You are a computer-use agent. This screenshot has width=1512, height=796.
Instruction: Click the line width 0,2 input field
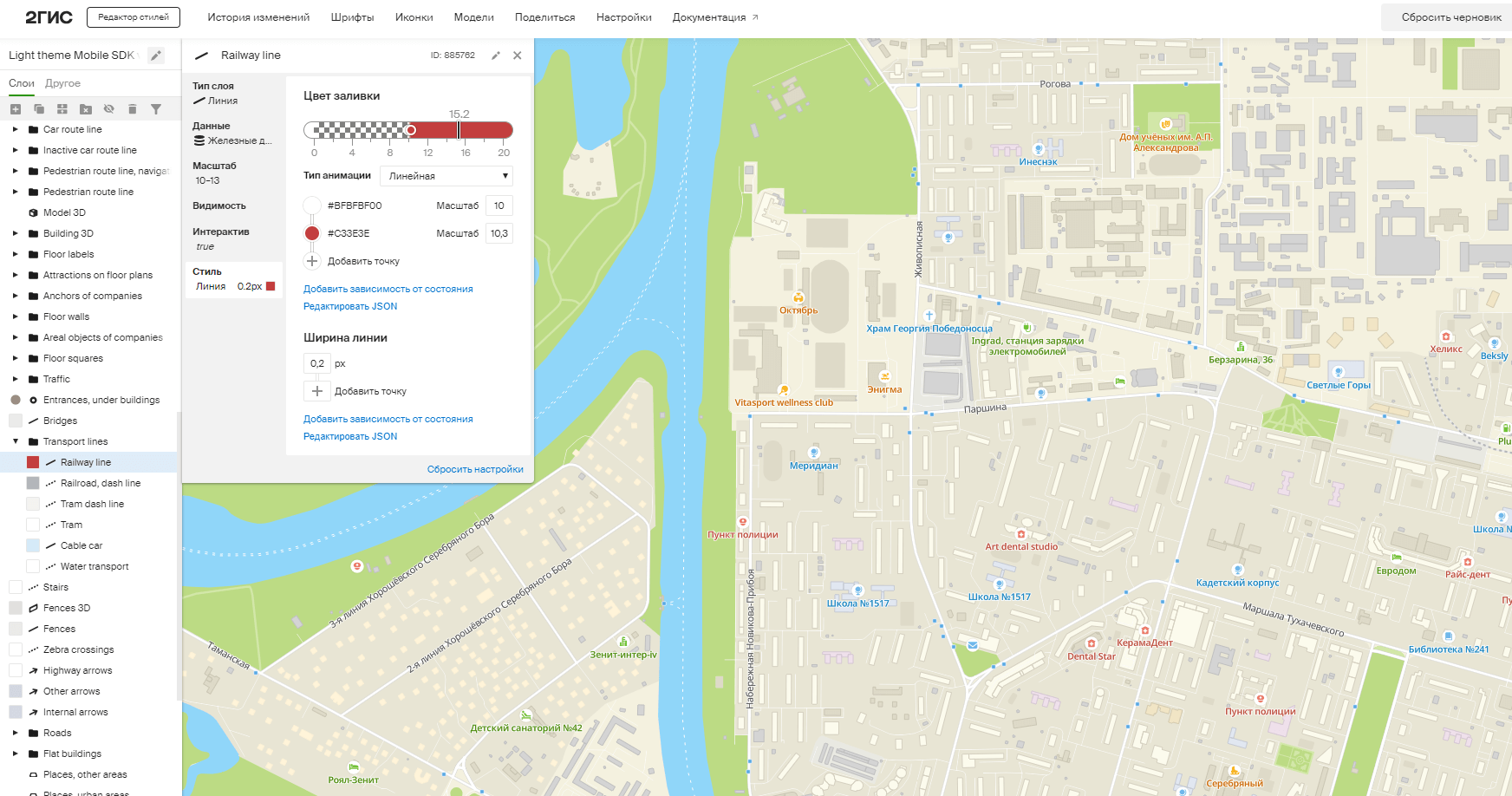[x=317, y=363]
